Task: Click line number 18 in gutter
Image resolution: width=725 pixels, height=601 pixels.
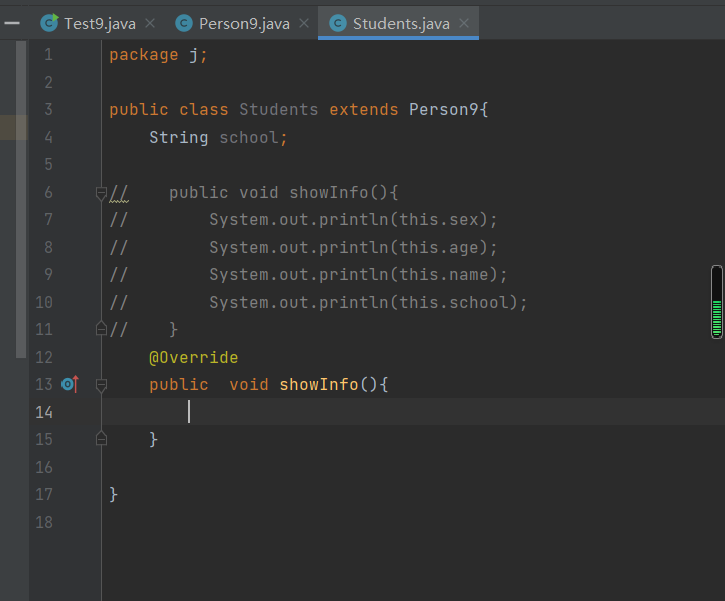Action: [x=44, y=522]
